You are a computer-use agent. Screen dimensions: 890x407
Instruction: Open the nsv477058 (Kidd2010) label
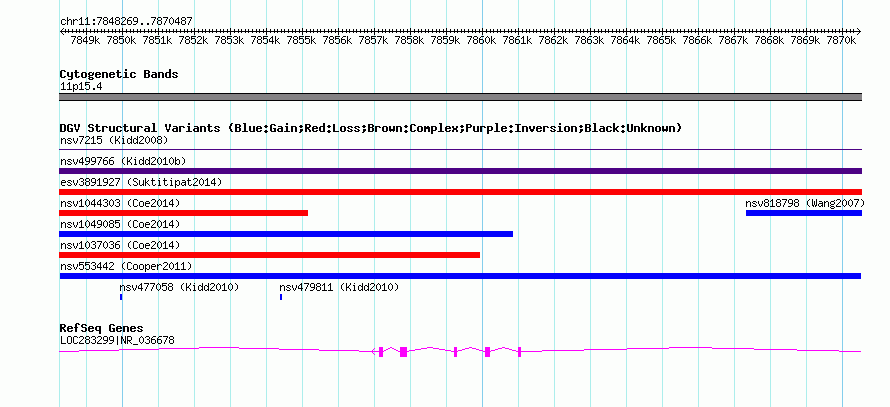pos(179,287)
